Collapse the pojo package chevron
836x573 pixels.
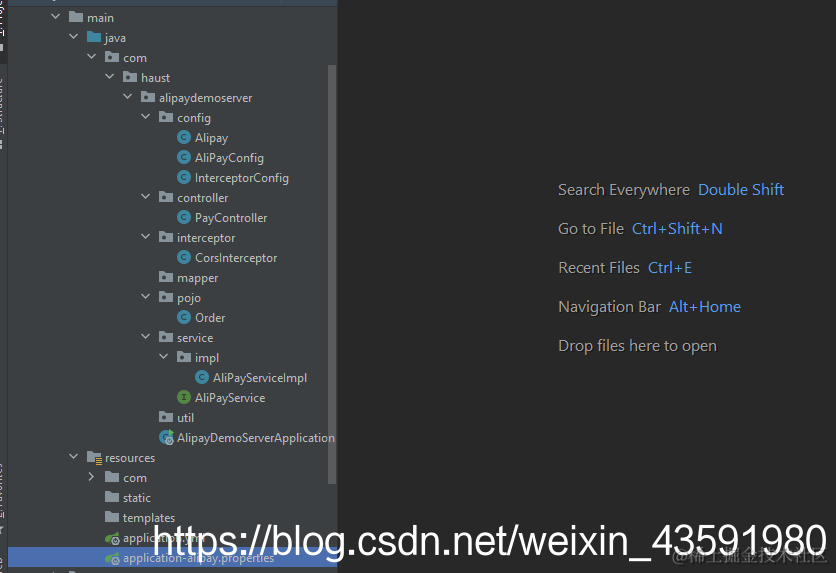tap(146, 296)
